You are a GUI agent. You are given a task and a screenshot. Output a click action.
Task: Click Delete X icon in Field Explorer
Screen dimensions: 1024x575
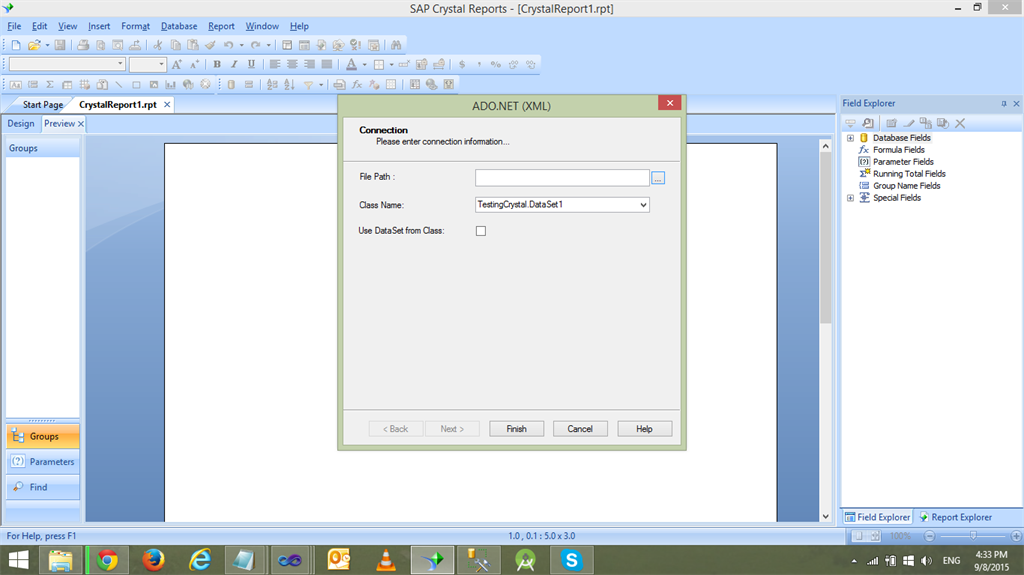click(x=960, y=123)
